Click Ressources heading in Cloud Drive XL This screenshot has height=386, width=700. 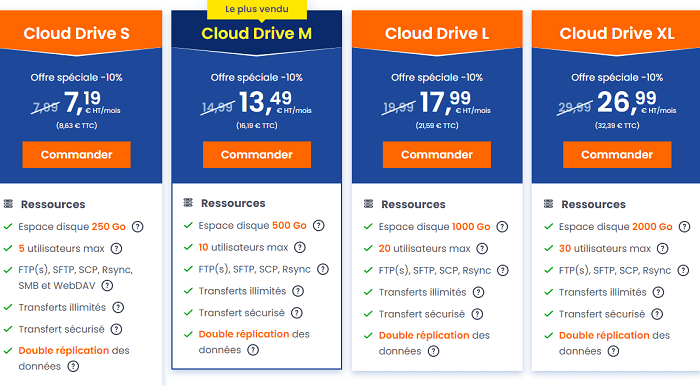(593, 204)
